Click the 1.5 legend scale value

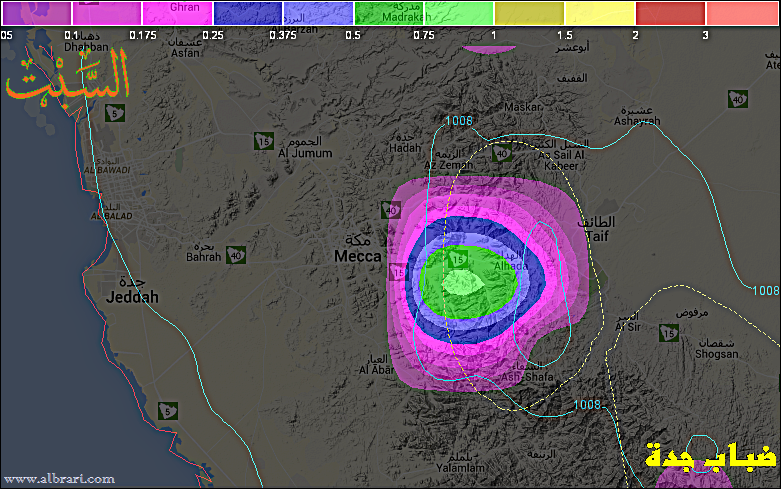[565, 35]
